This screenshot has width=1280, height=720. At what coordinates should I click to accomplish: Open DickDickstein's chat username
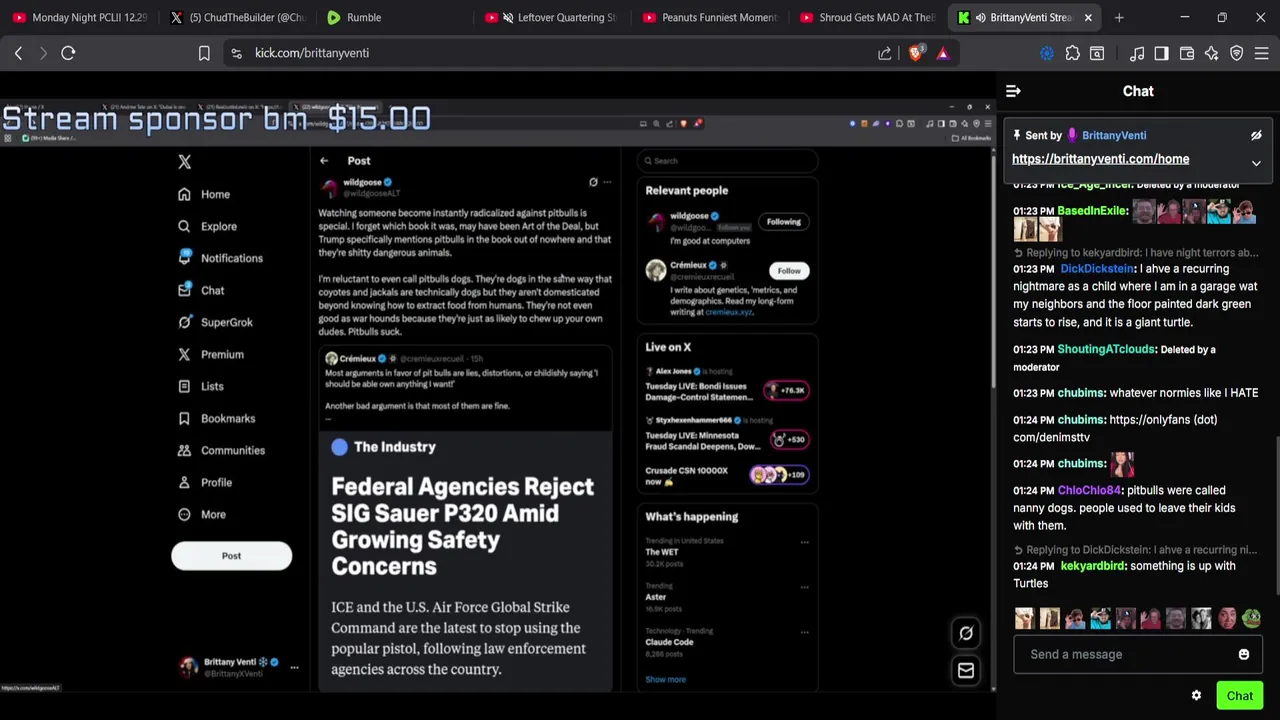(1098, 269)
